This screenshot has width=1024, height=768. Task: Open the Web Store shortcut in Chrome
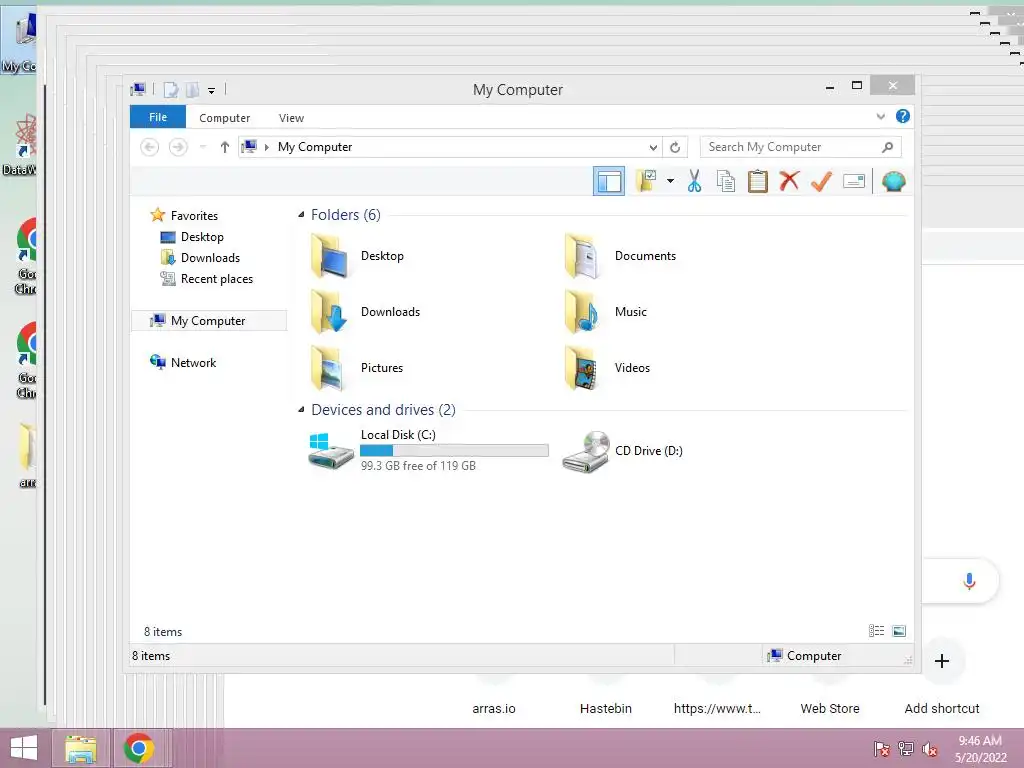(829, 708)
